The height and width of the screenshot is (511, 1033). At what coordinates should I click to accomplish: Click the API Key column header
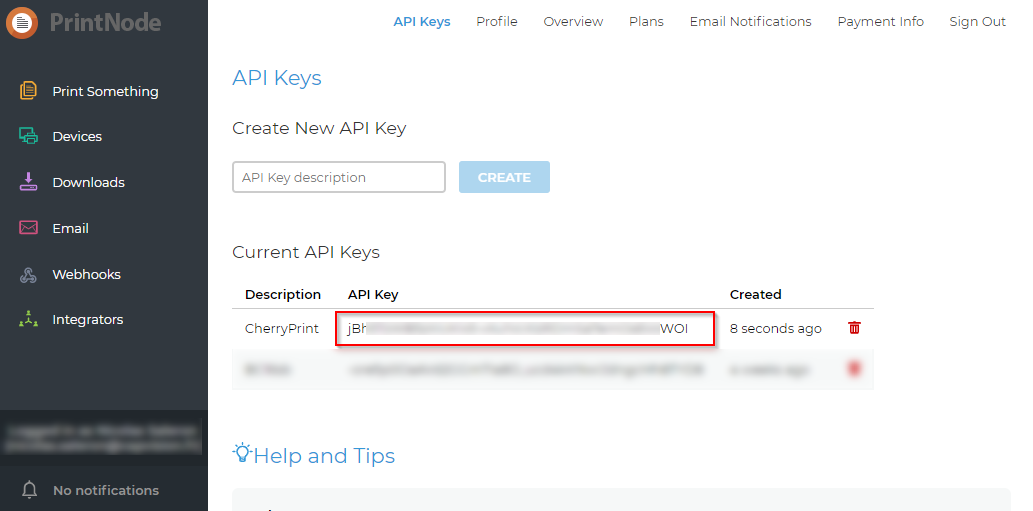pyautogui.click(x=373, y=294)
